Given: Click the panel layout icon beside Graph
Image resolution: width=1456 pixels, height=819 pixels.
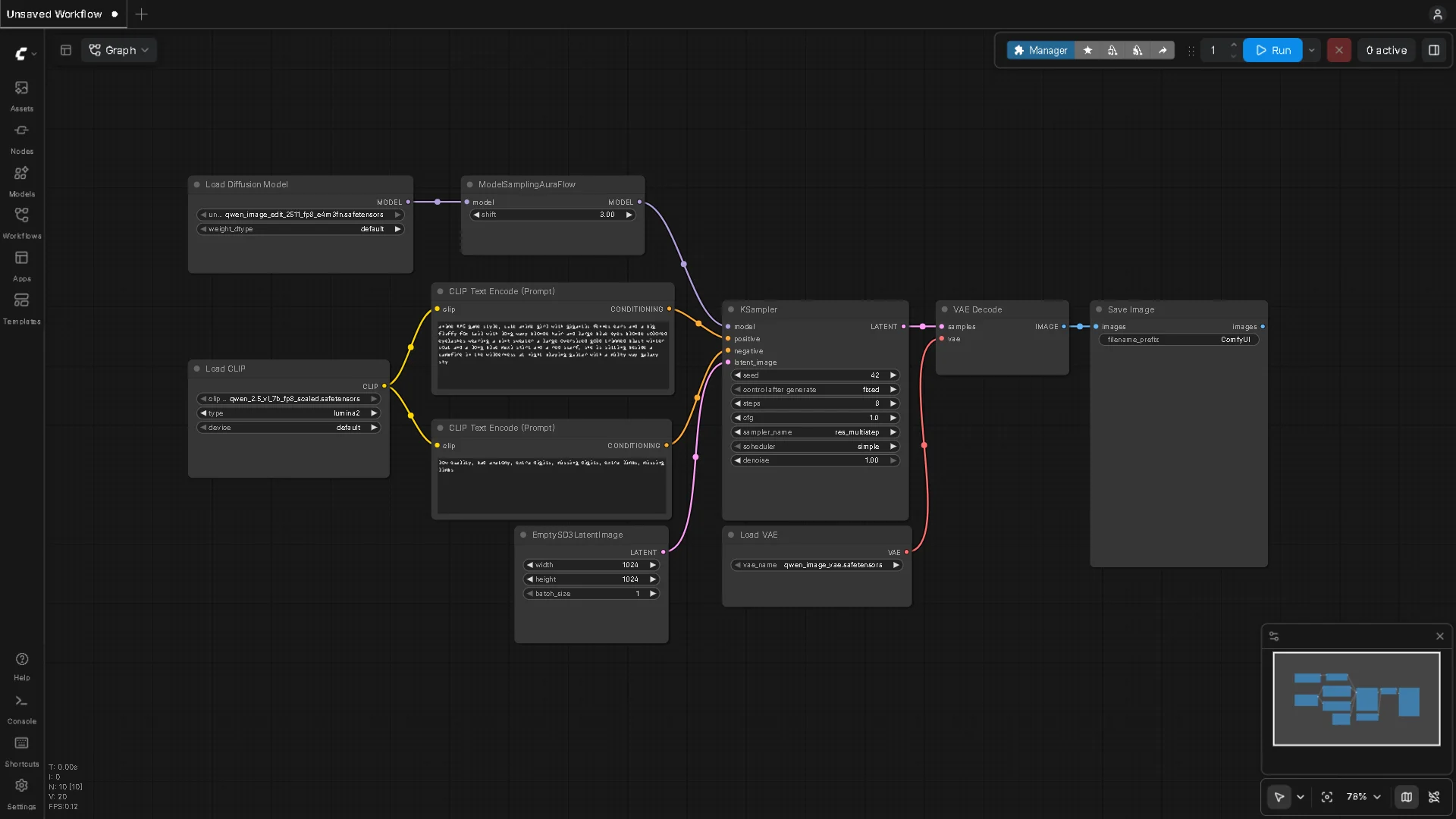Looking at the screenshot, I should click(66, 50).
